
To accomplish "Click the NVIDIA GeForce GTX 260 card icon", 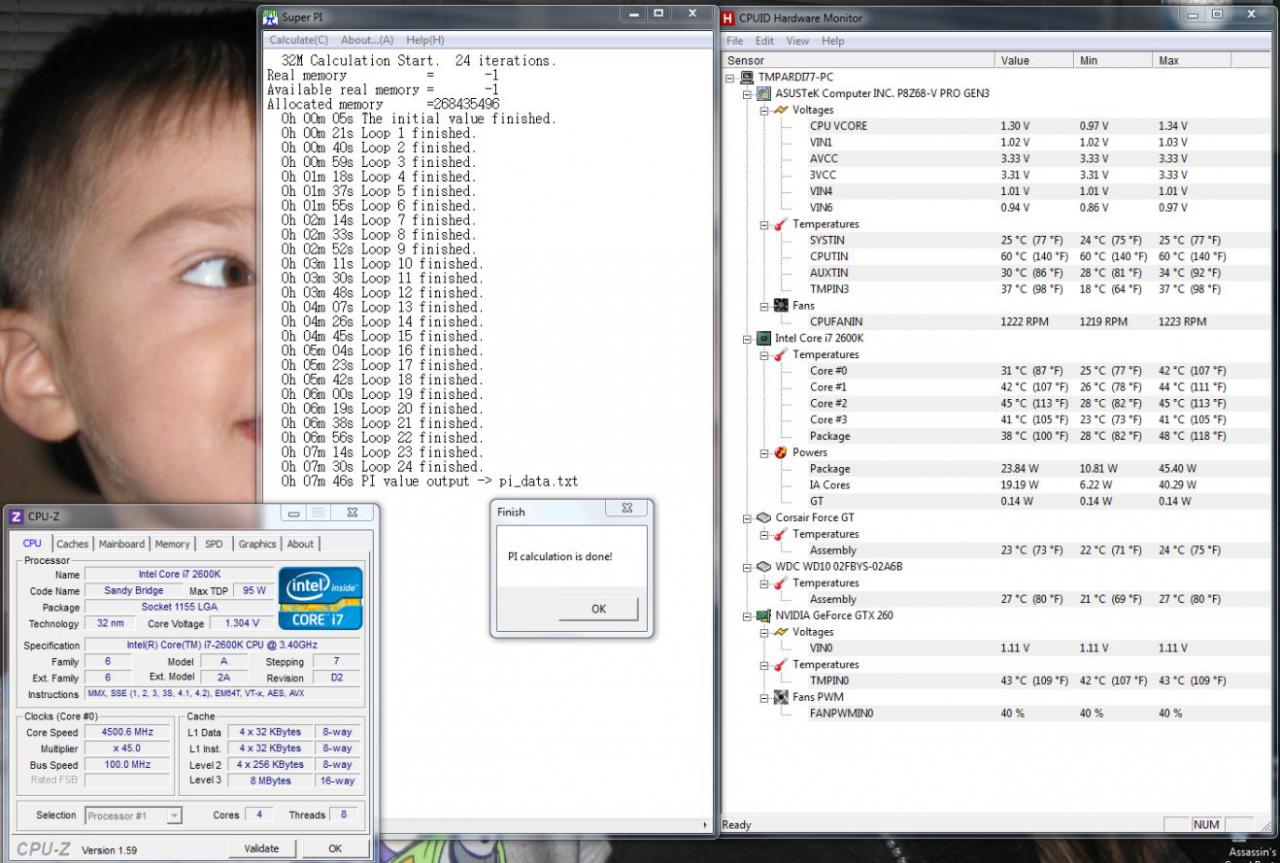I will tap(764, 615).
